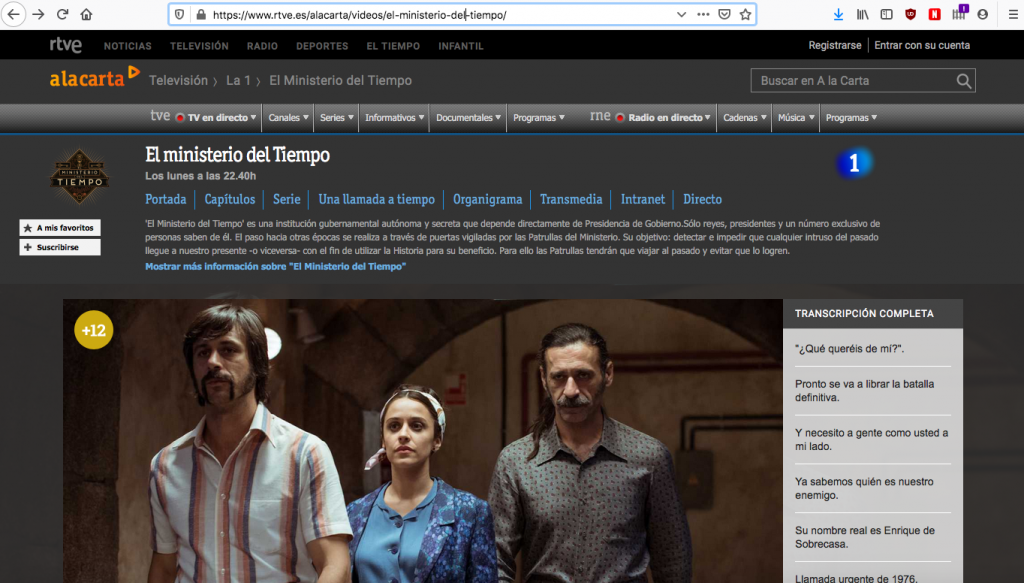Open the downloads panel
Image resolution: width=1024 pixels, height=583 pixels.
pos(839,14)
